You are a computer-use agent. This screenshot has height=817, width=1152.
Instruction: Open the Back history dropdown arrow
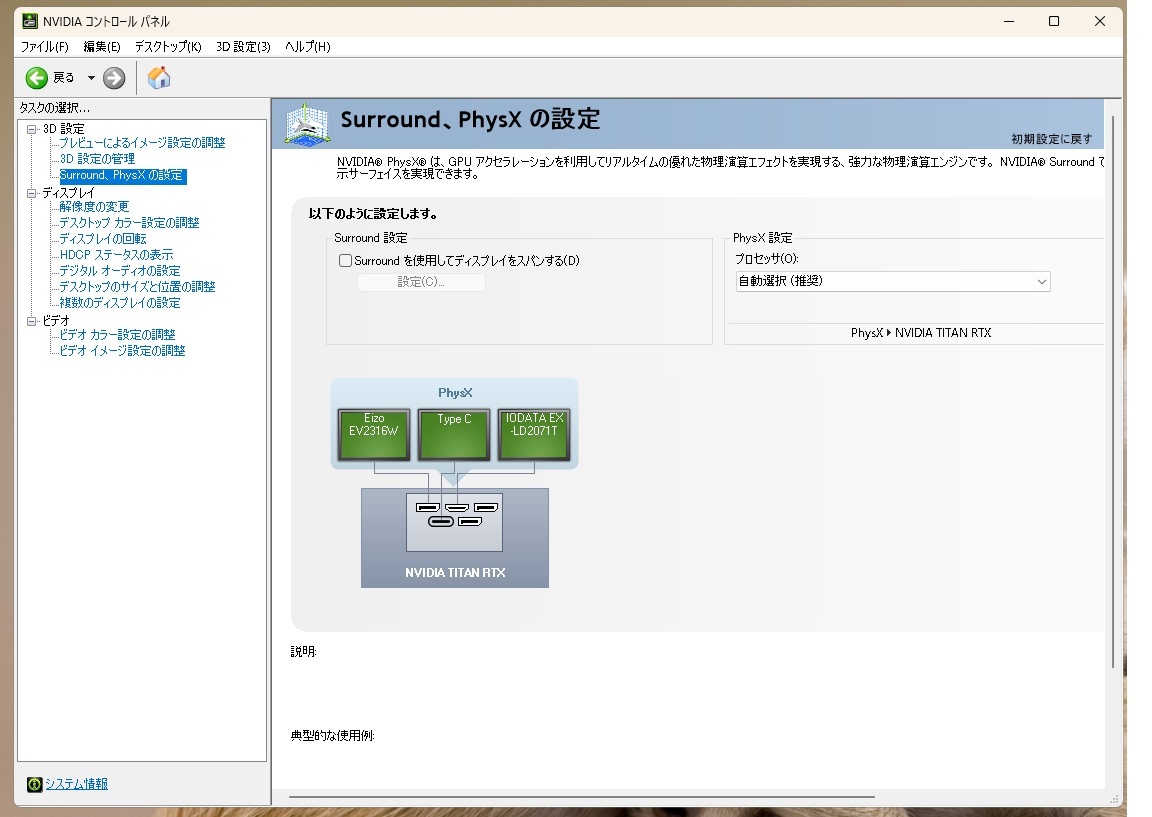coord(91,78)
